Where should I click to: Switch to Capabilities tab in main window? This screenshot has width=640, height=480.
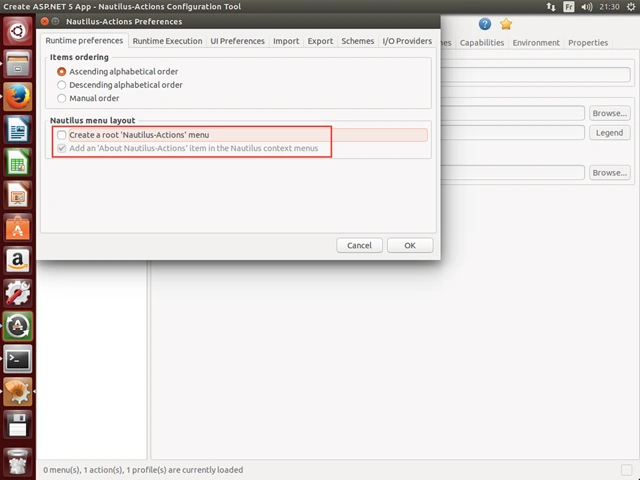pos(482,42)
